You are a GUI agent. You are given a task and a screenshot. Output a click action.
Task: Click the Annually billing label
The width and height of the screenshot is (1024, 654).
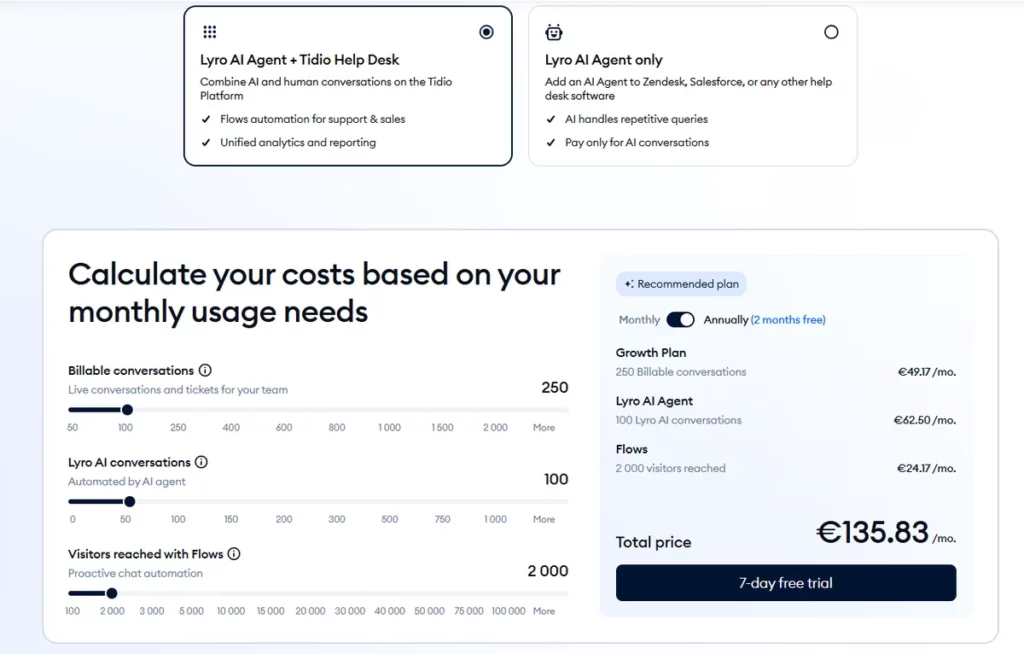click(x=726, y=319)
